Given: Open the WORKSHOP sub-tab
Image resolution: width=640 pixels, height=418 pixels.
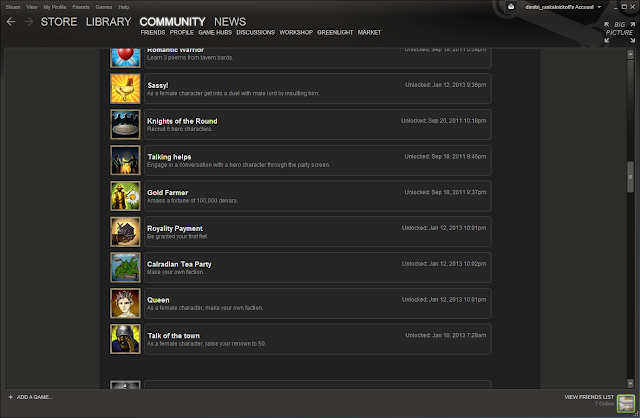Looking at the screenshot, I should point(296,32).
